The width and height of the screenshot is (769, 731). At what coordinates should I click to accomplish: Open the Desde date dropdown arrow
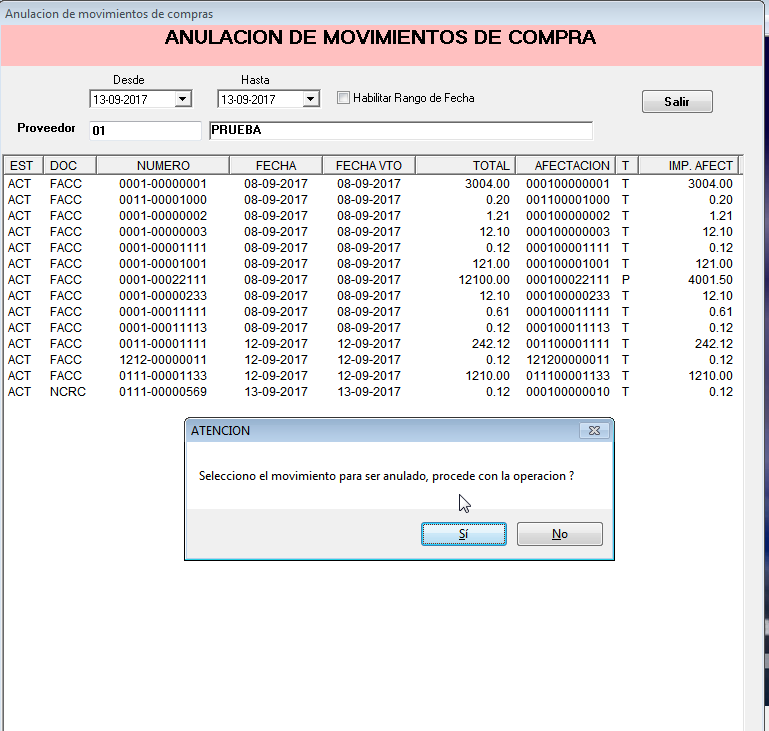[x=182, y=99]
